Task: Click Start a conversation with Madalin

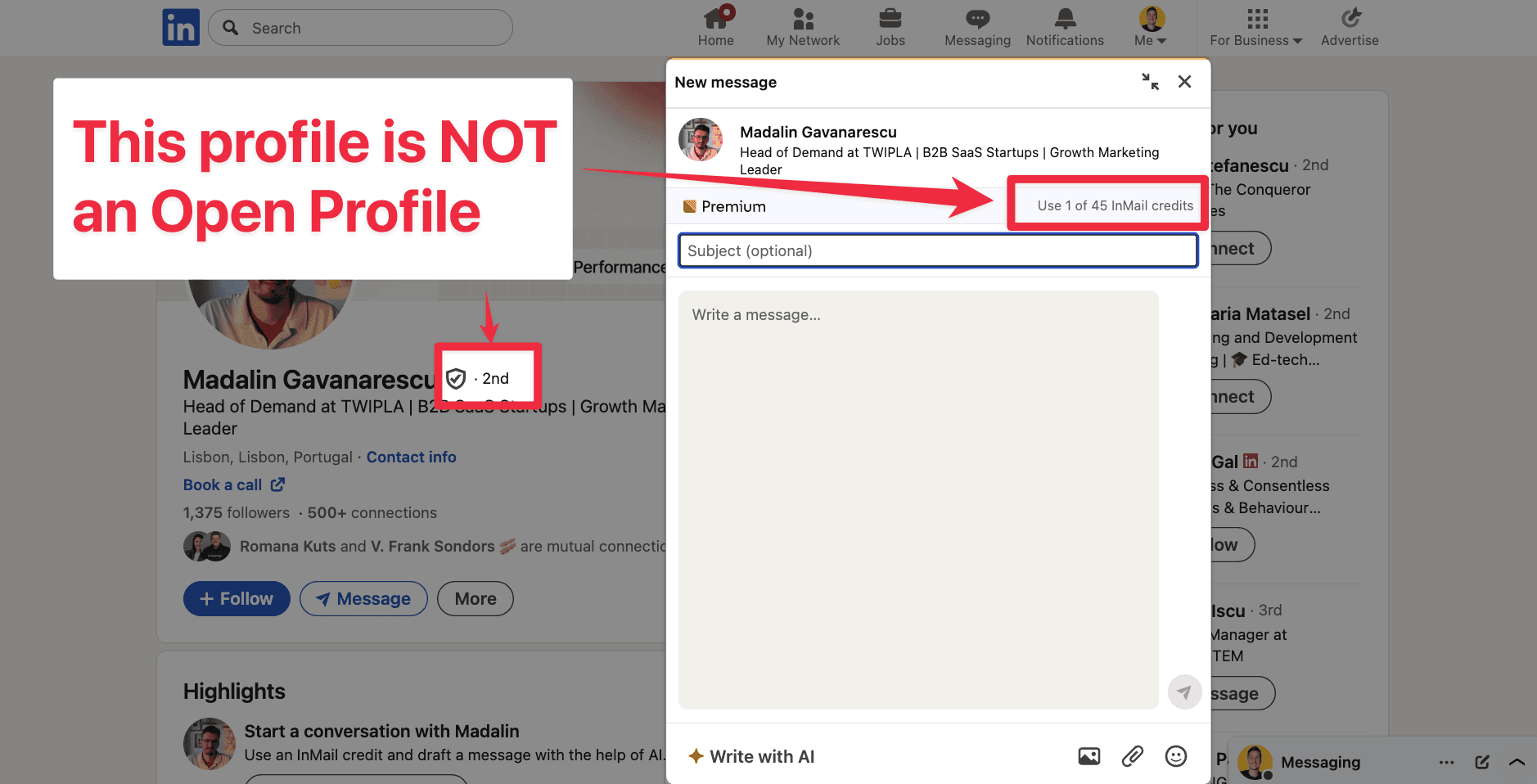Action: click(x=382, y=732)
